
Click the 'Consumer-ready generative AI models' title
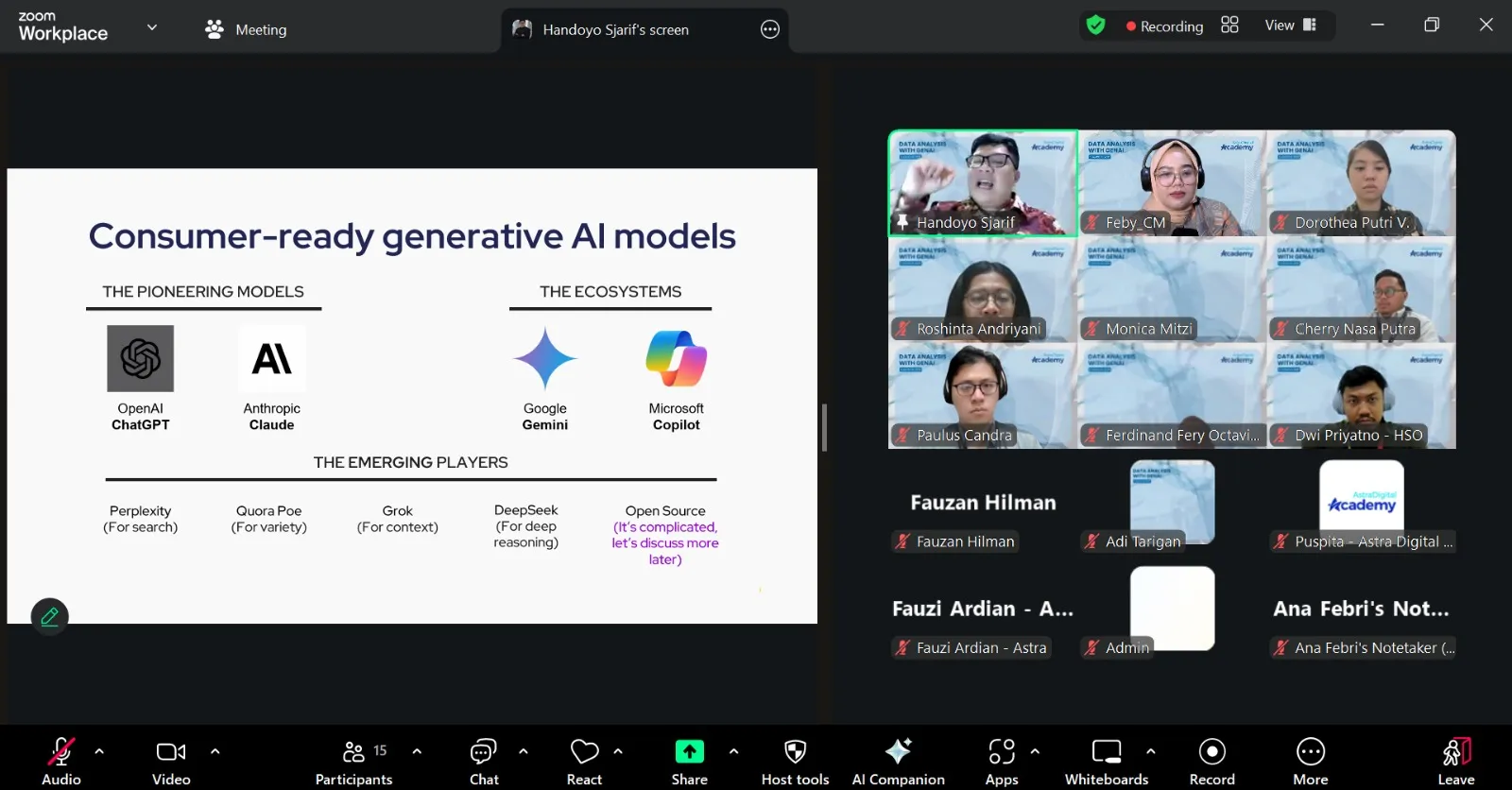coord(412,236)
